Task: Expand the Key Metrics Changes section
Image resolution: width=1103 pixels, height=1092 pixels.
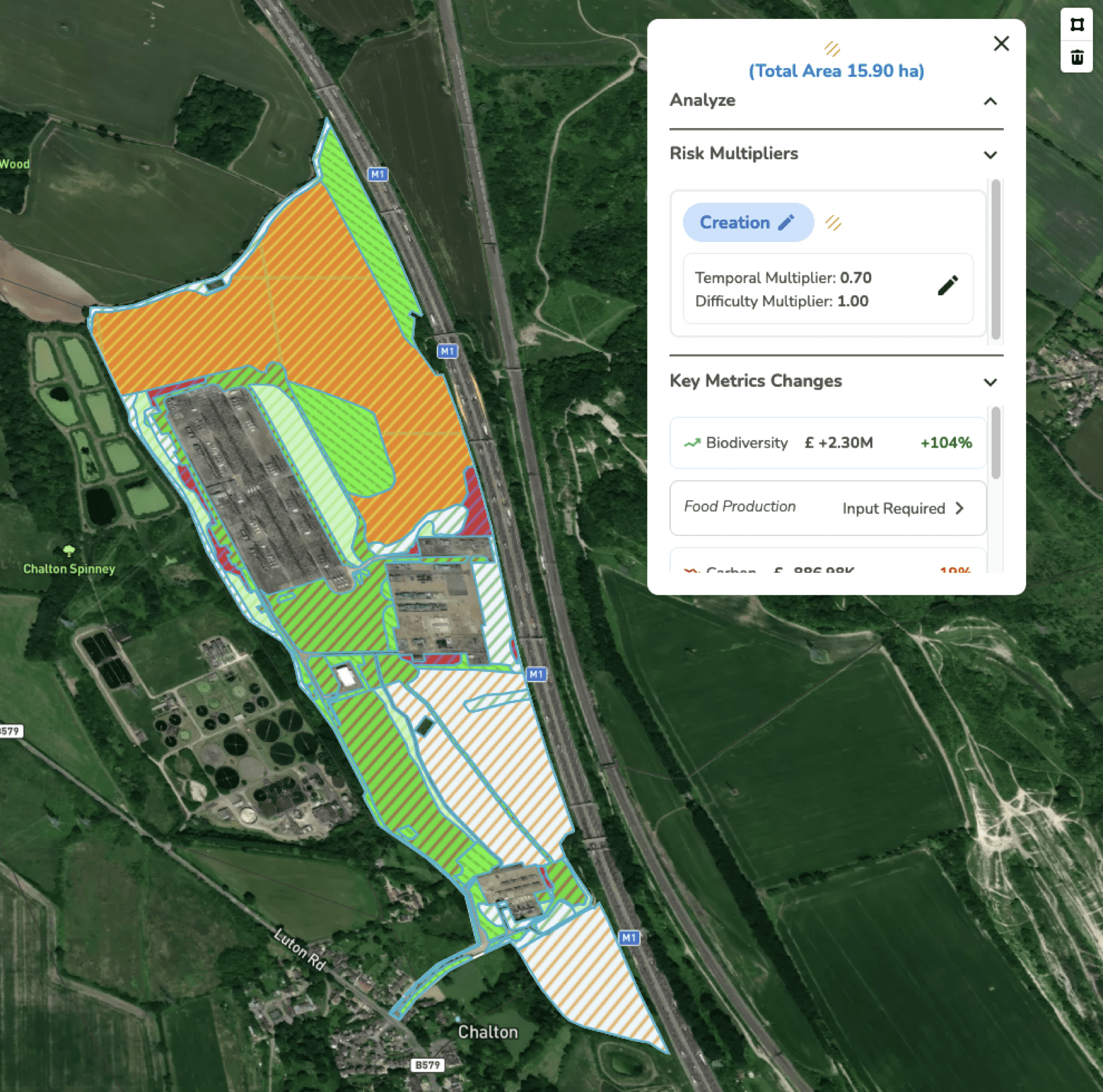Action: (x=990, y=382)
